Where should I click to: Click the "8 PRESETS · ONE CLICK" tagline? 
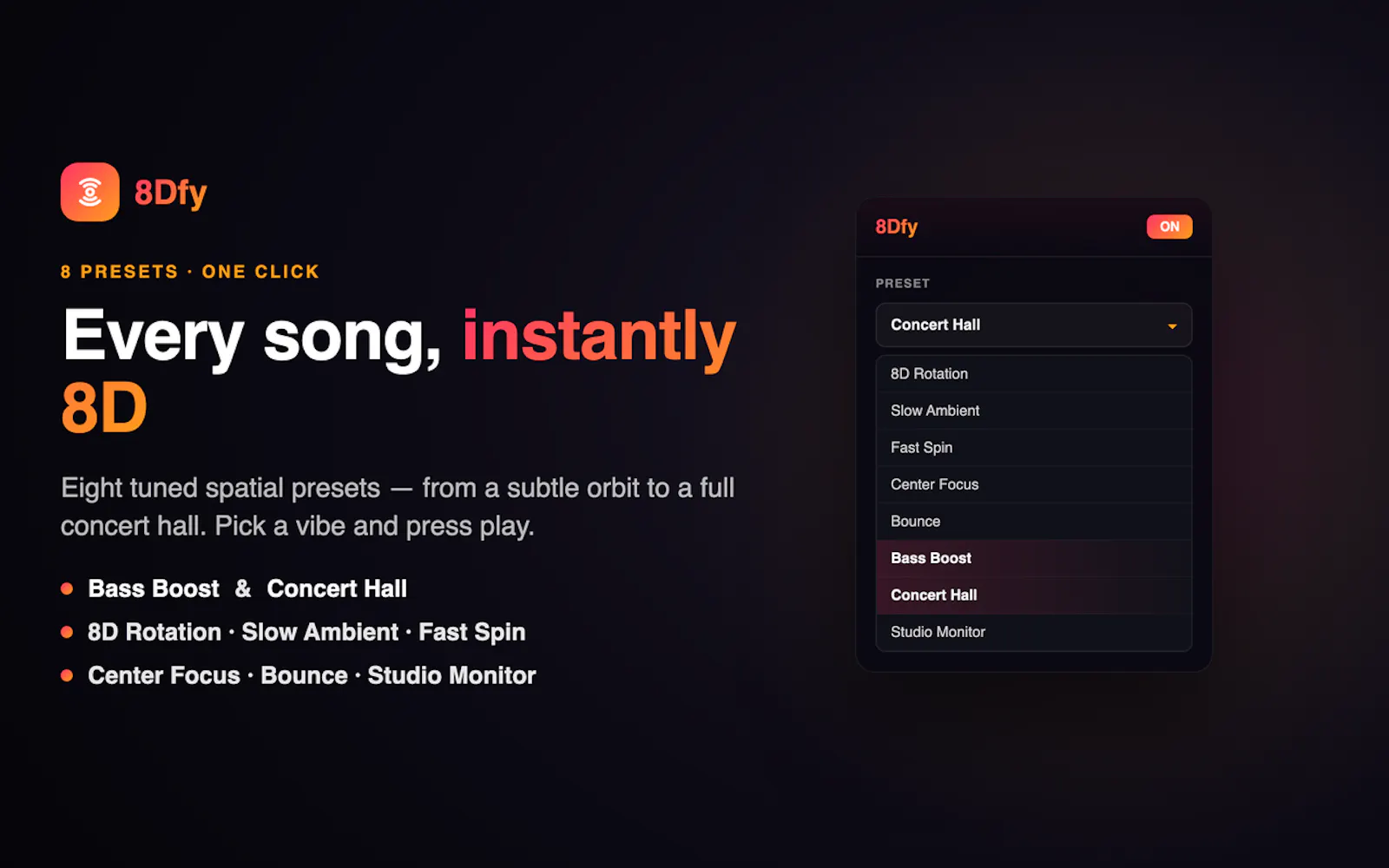190,272
